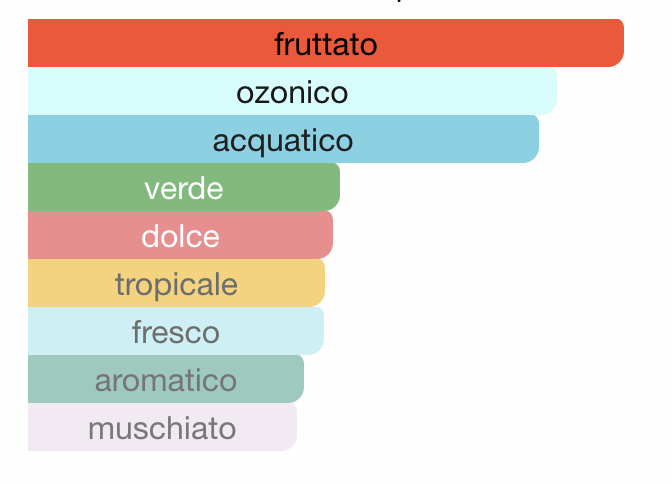
Task: Click the gray fresco label
Action: (176, 331)
